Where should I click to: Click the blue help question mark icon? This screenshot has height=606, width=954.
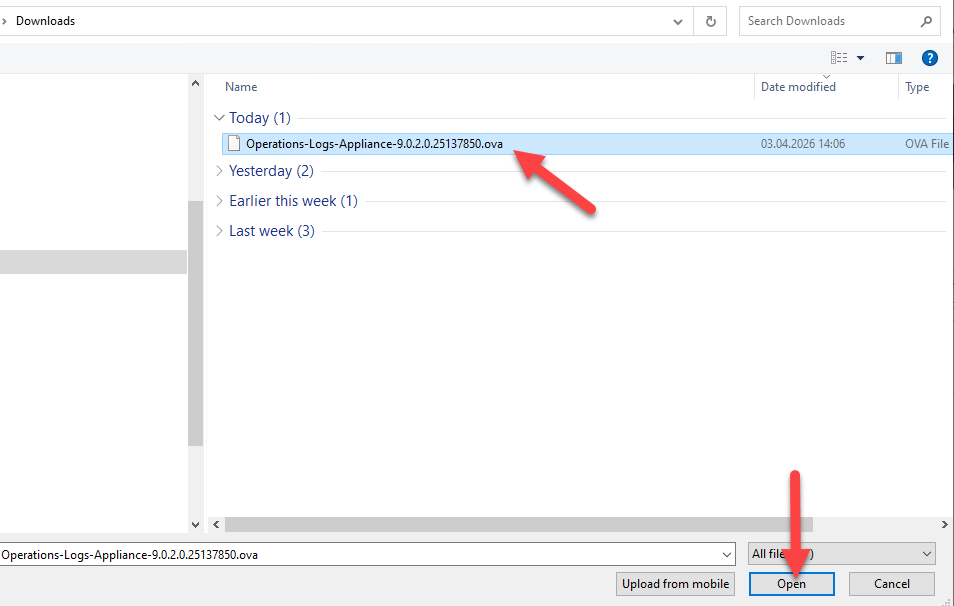point(929,58)
